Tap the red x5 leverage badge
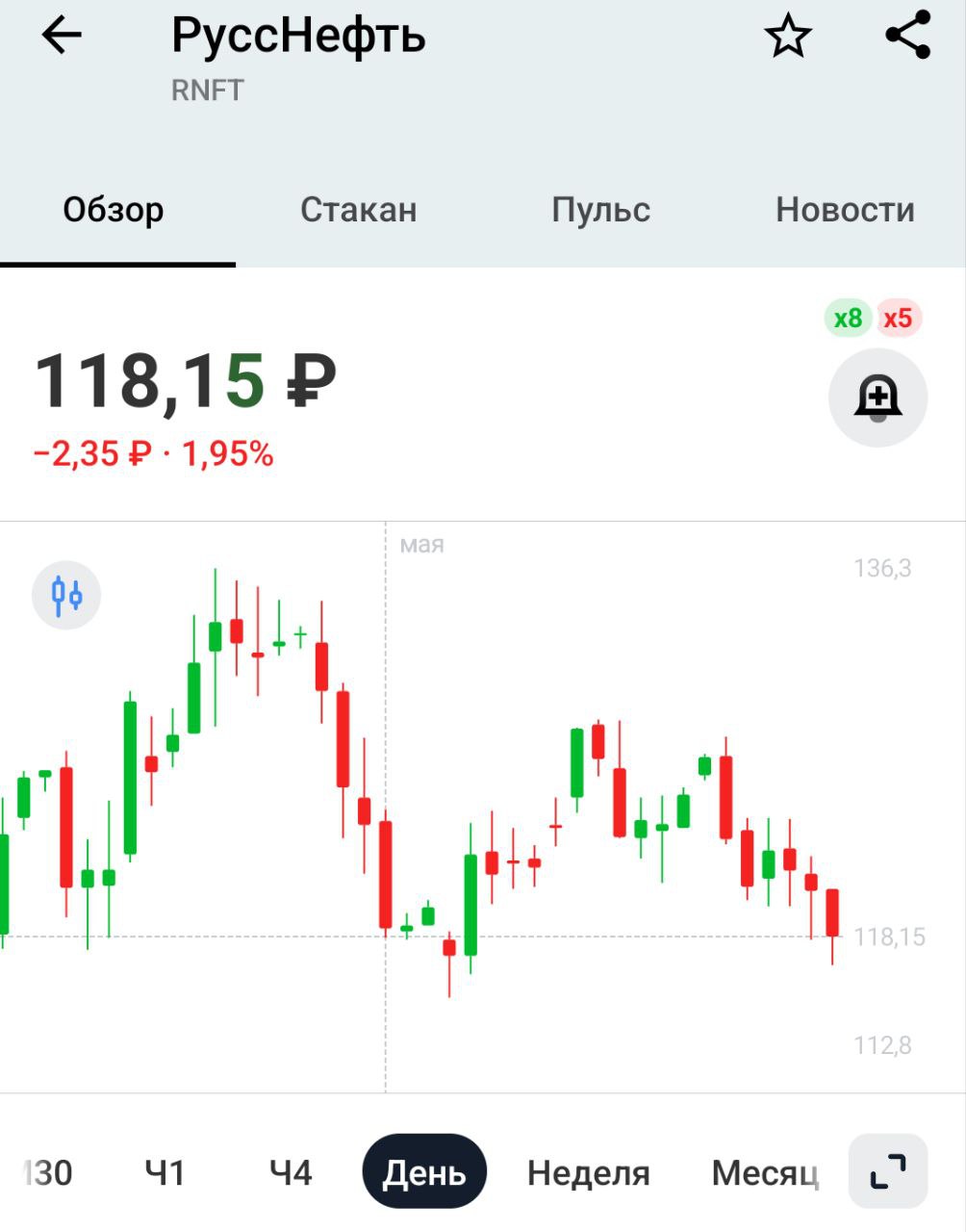The height and width of the screenshot is (1232, 966). (898, 318)
